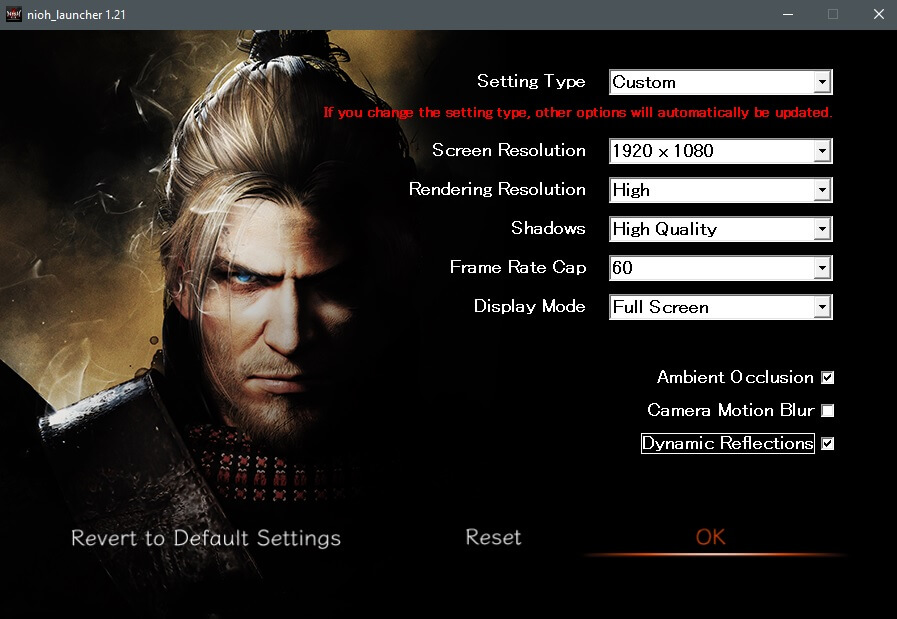This screenshot has width=897, height=619.
Task: Open the Setting Type dropdown showing Custom
Action: pyautogui.click(x=720, y=82)
